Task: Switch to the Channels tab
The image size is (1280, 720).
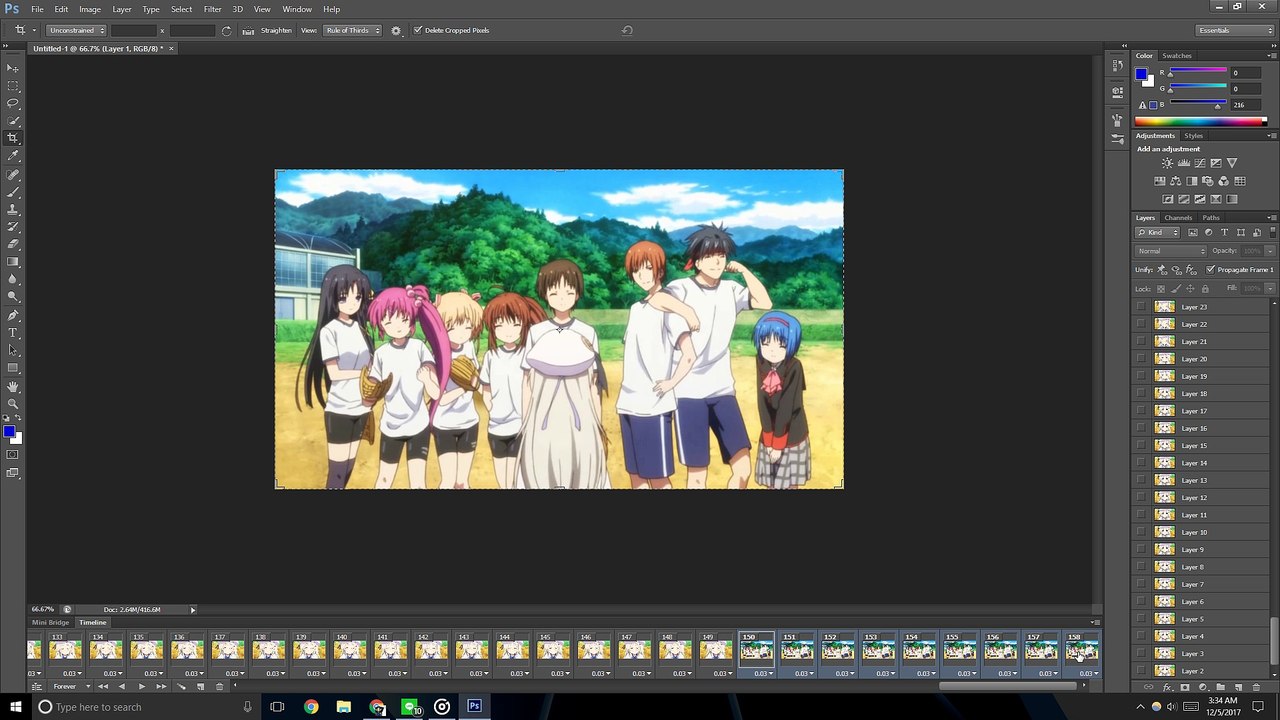Action: [1178, 218]
